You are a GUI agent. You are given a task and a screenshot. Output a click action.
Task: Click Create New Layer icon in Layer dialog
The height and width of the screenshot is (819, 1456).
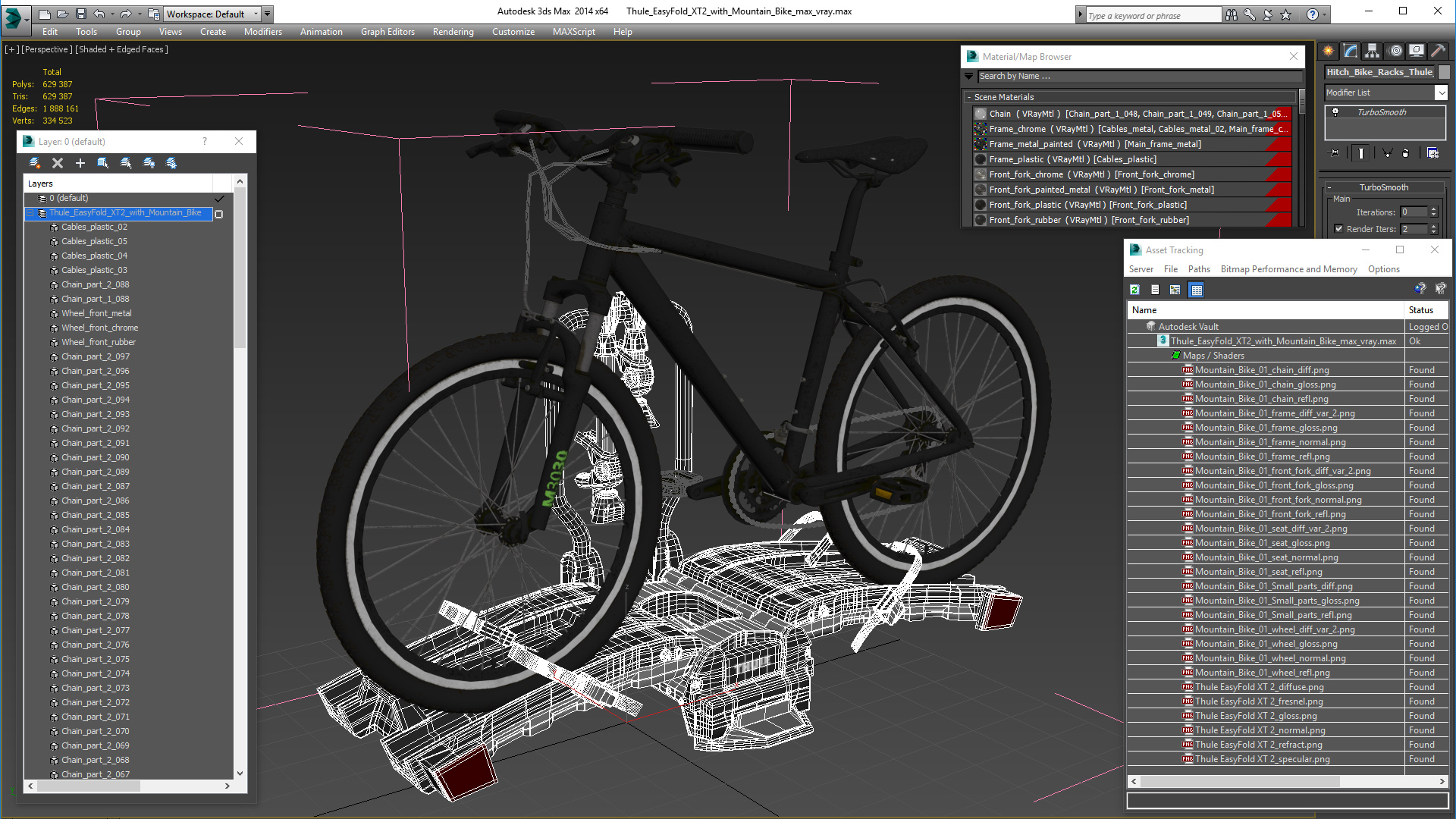click(35, 163)
